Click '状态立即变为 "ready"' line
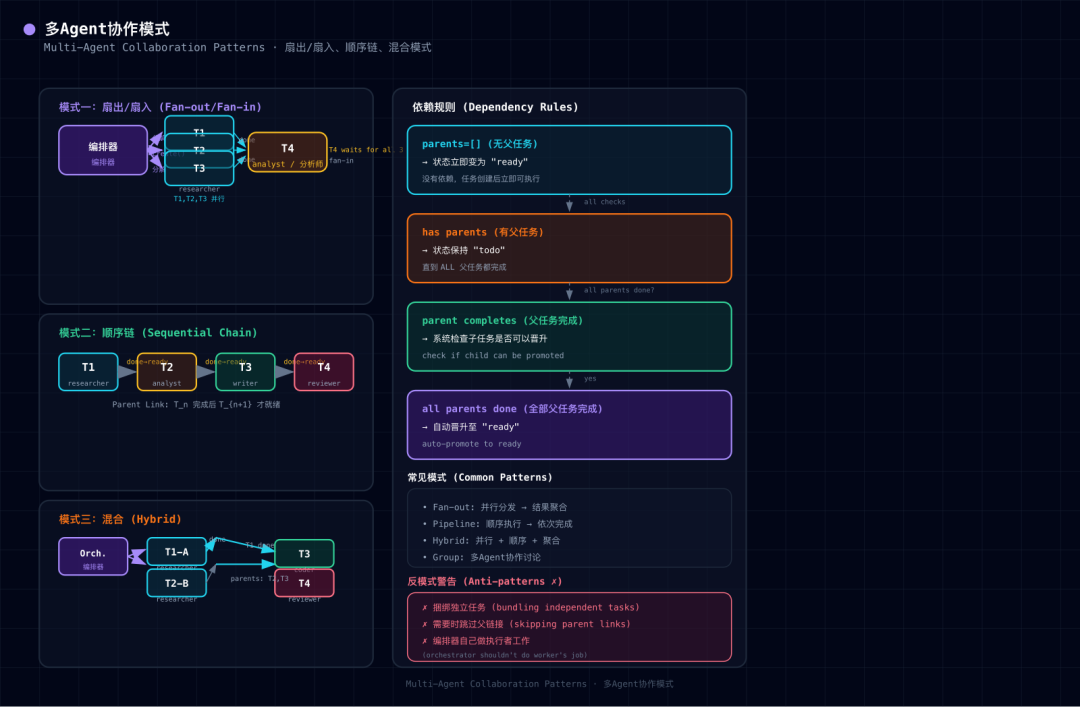The height and width of the screenshot is (707, 1080). 475,162
